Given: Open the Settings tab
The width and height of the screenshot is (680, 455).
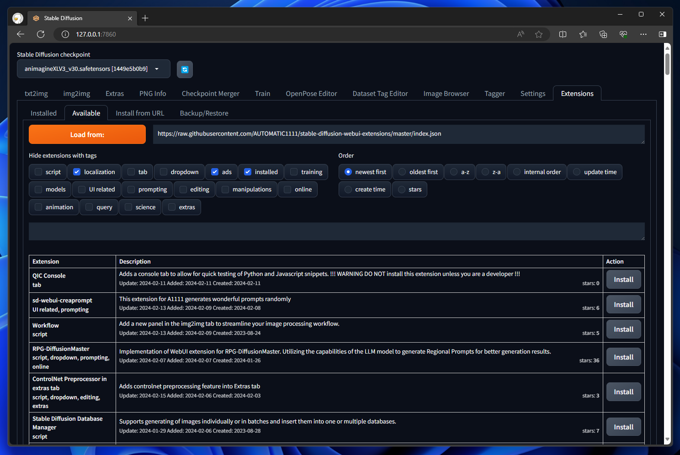Looking at the screenshot, I should click(x=533, y=94).
